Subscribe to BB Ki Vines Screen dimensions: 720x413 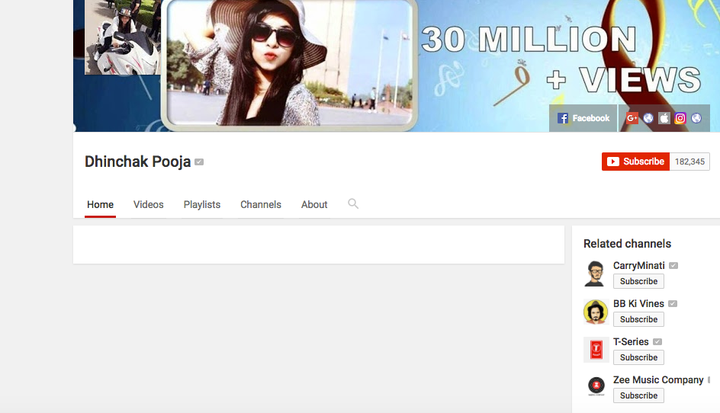click(x=638, y=319)
